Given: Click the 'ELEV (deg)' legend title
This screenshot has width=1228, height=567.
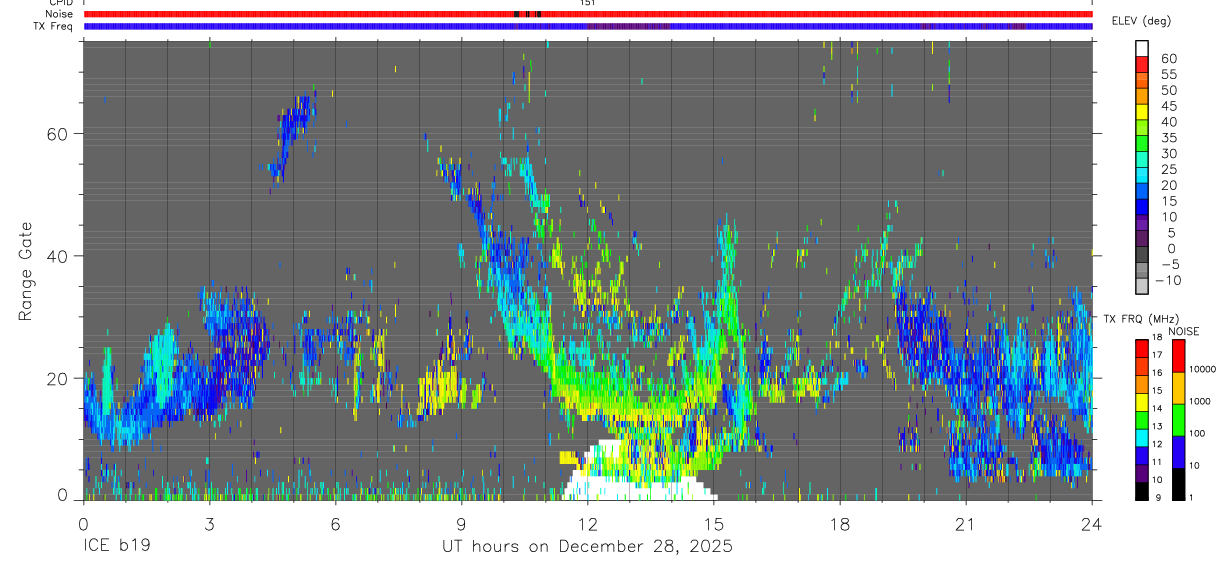Looking at the screenshot, I should tap(1143, 20).
